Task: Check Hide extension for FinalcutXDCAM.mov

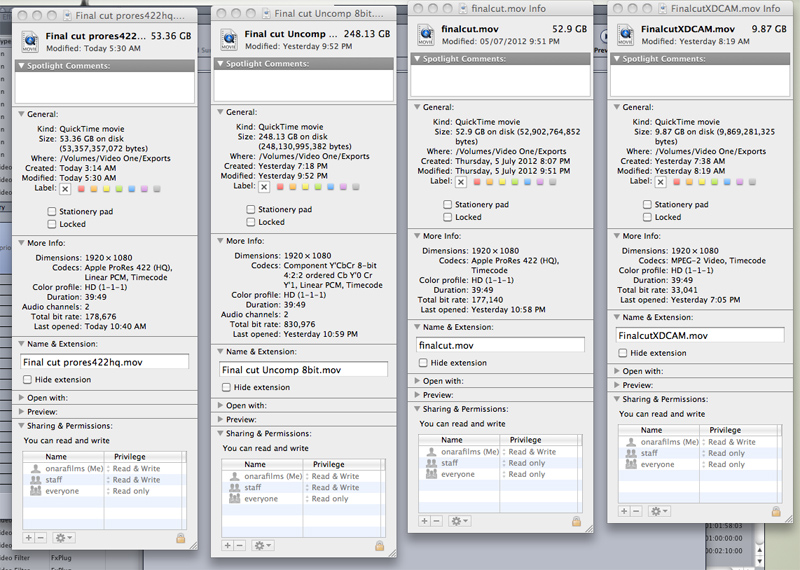Action: (624, 353)
